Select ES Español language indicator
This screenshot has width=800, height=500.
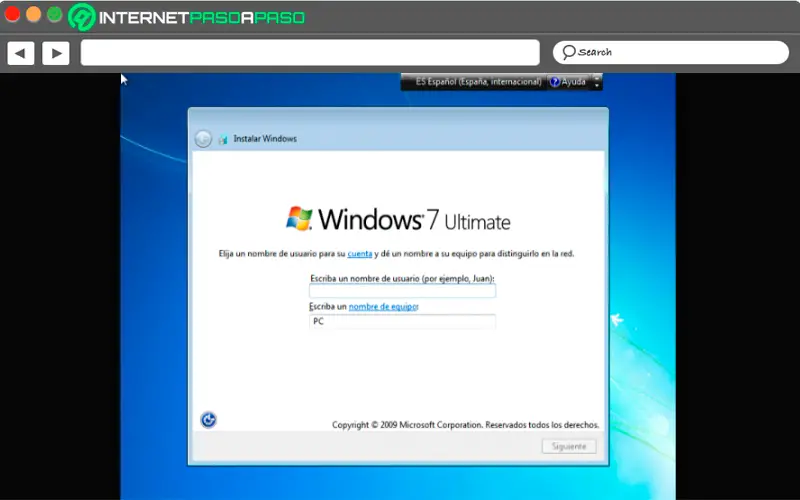478,82
